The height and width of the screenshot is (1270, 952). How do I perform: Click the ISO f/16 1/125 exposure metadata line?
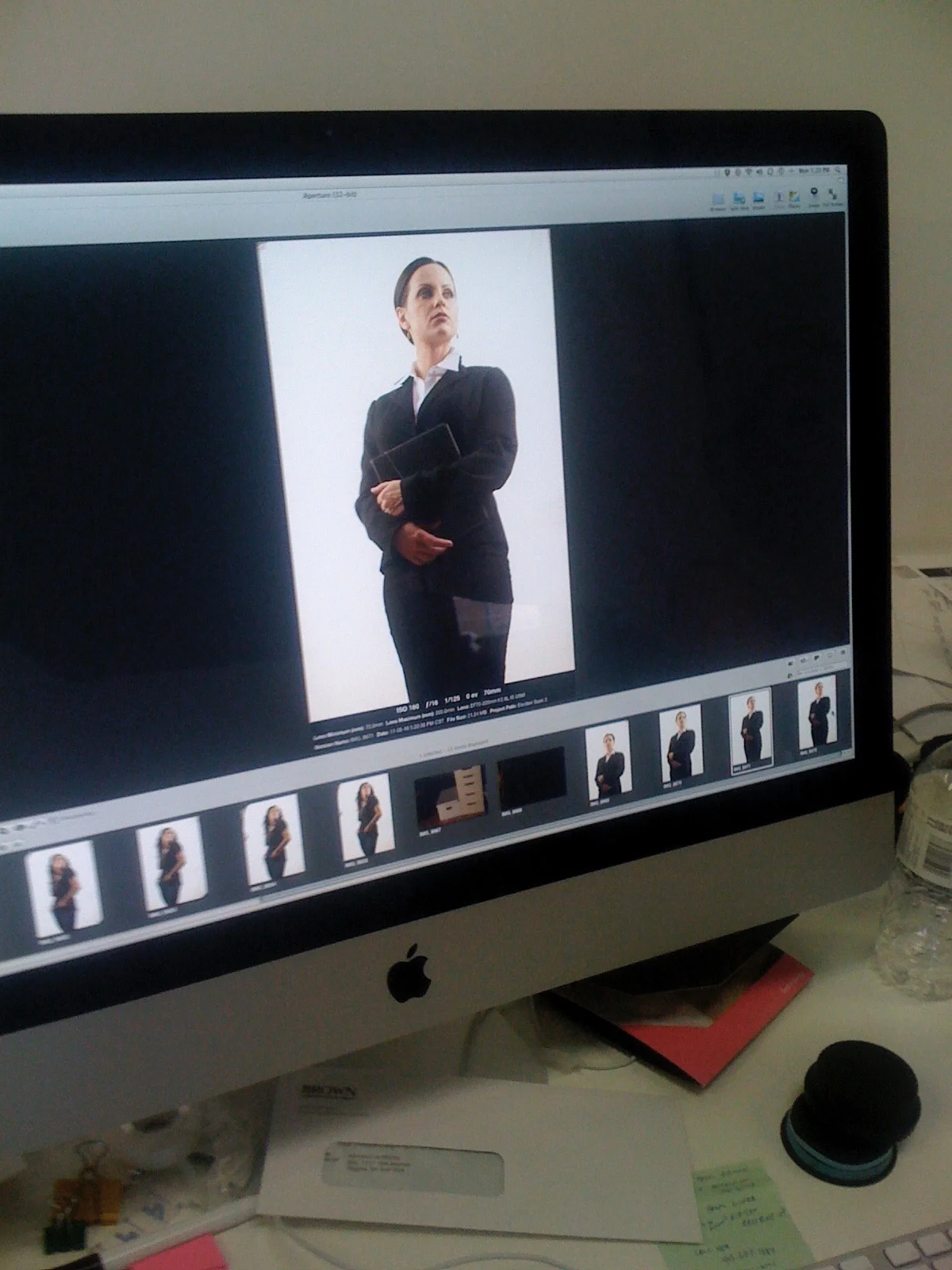click(x=450, y=700)
